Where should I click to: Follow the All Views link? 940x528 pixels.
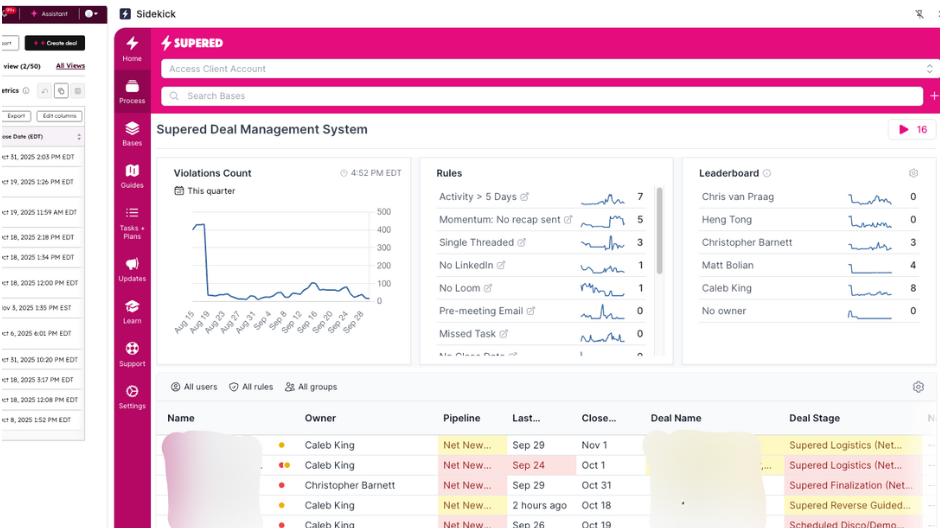click(70, 66)
